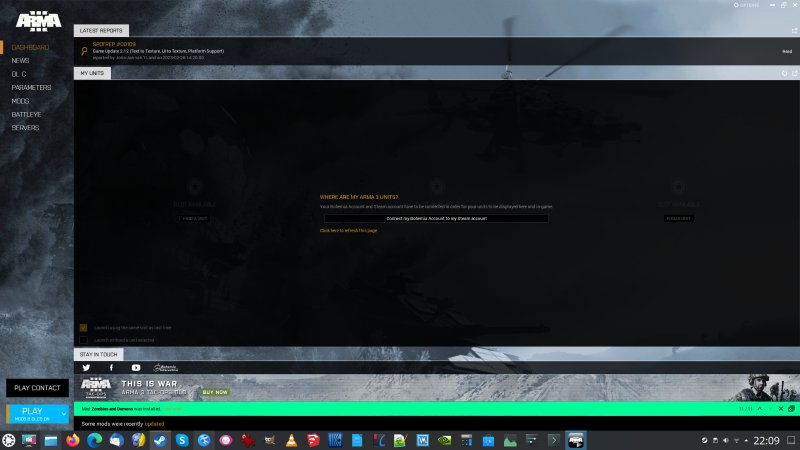800x450 pixels.
Task: Click the Arma 3 logo
Action: pos(38,21)
